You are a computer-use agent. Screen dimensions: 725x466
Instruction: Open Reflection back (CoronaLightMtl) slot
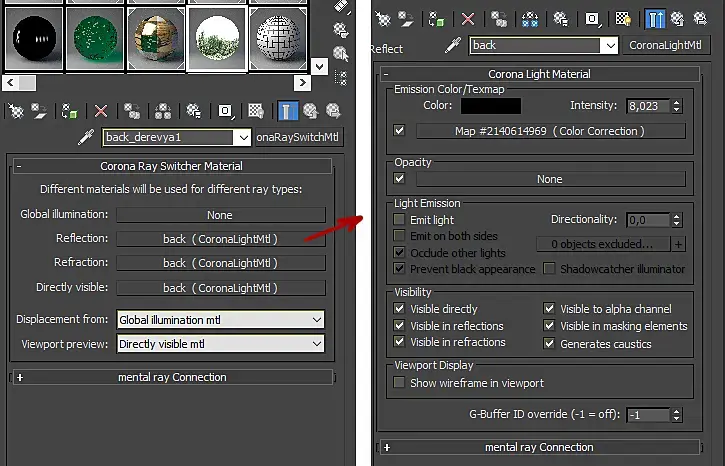tap(221, 239)
